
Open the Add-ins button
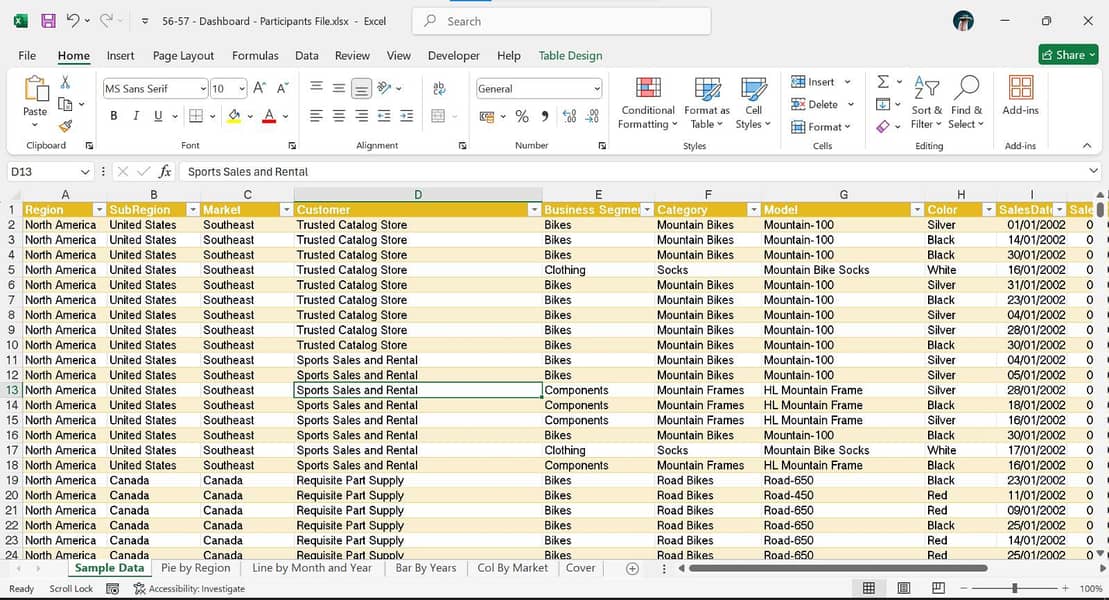[1021, 96]
